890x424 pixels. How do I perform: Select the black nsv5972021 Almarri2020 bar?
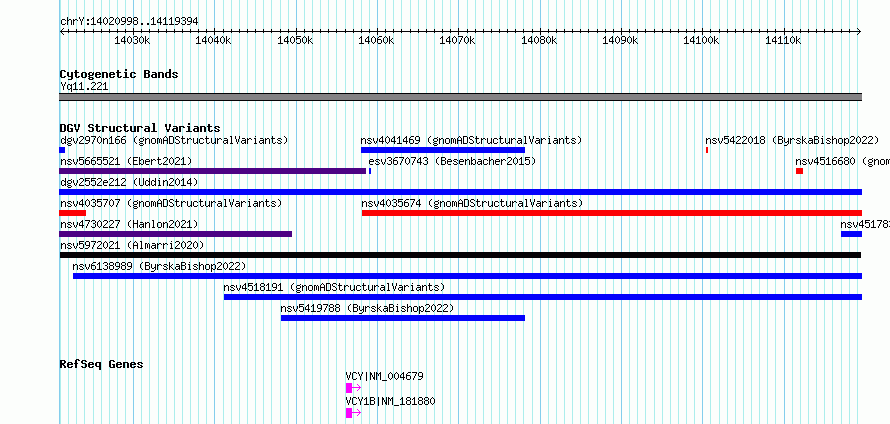(x=460, y=255)
